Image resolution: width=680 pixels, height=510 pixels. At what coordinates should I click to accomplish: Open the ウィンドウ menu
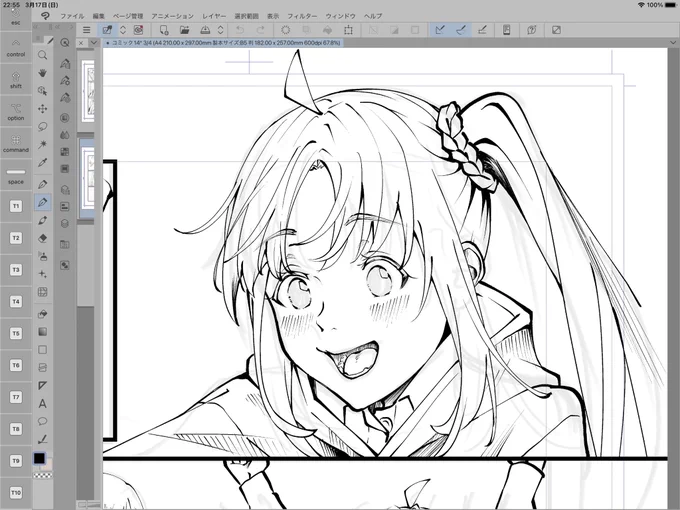(x=340, y=16)
